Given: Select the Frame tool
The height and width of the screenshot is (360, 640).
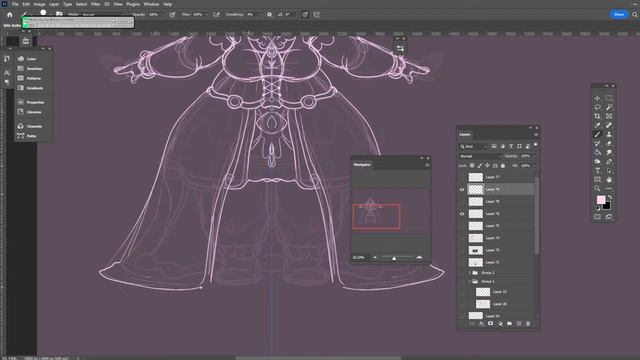Looking at the screenshot, I should coord(609,116).
